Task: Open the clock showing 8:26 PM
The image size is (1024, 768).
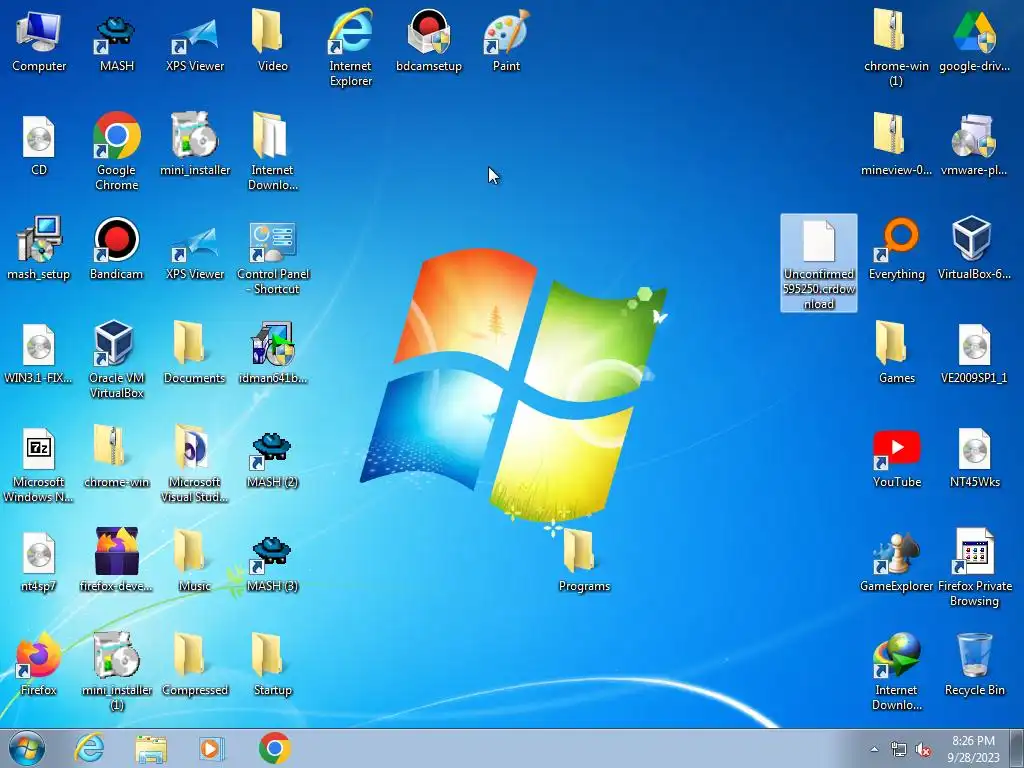Action: [973, 749]
